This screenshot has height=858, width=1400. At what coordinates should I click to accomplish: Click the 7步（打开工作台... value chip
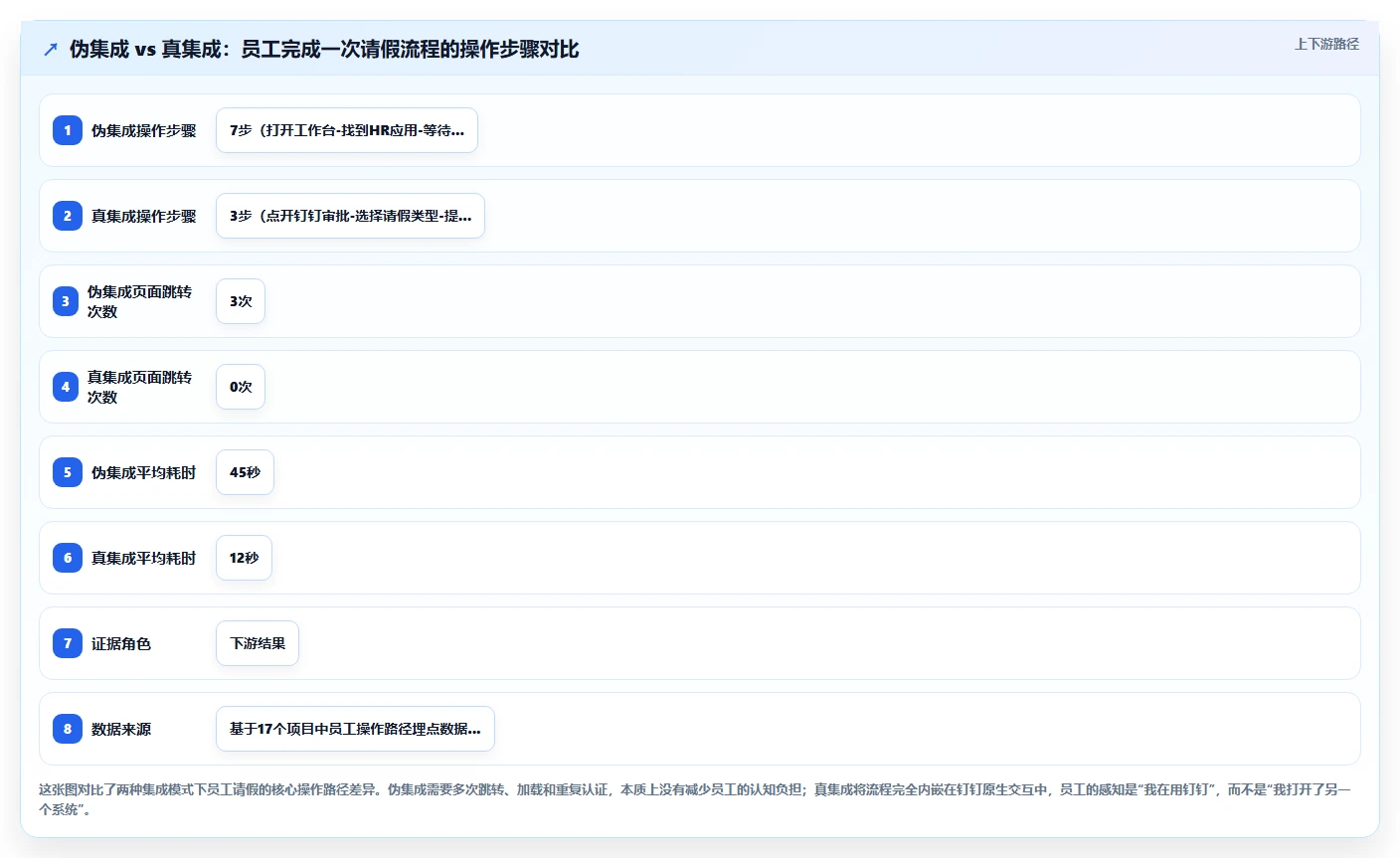point(347,130)
